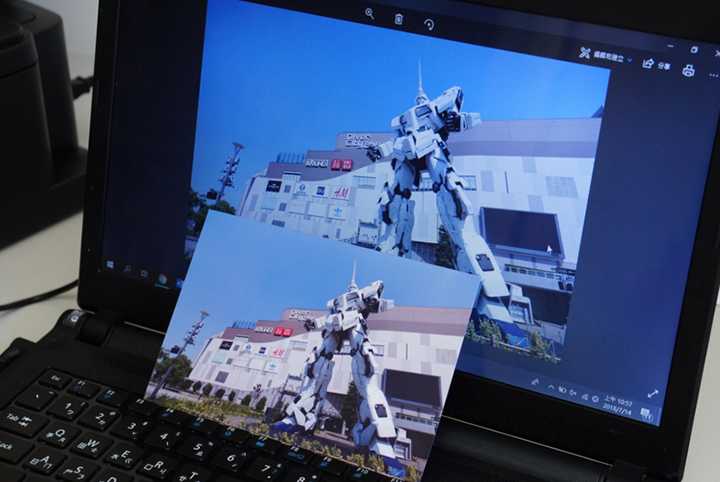Open the 編輯和建立 edit and create menu
This screenshot has height=482, width=720.
(605, 55)
